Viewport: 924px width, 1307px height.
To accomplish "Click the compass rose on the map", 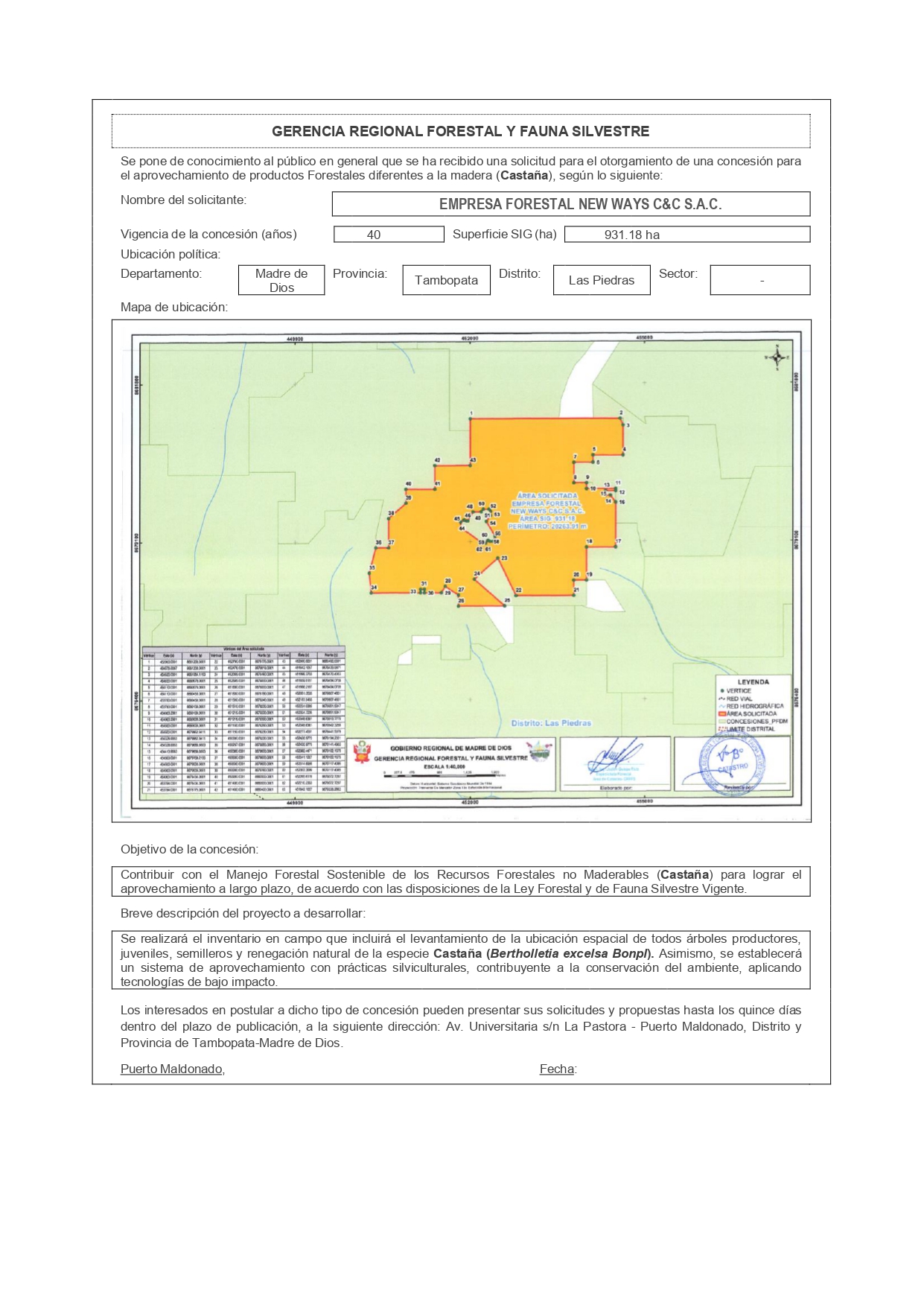I will point(777,357).
